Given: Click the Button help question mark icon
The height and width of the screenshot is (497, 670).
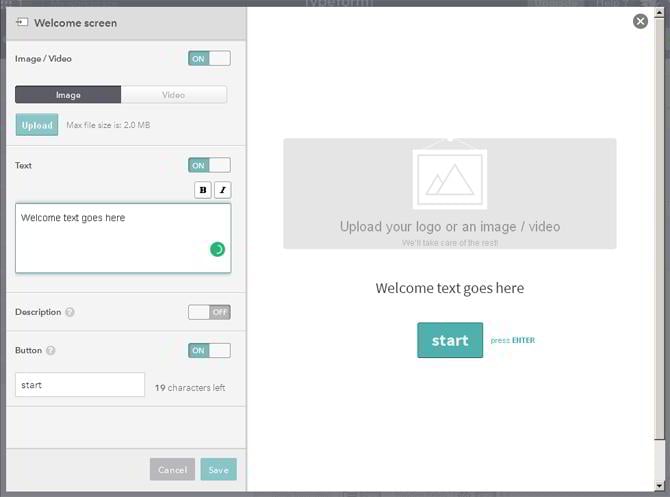Looking at the screenshot, I should [51, 351].
